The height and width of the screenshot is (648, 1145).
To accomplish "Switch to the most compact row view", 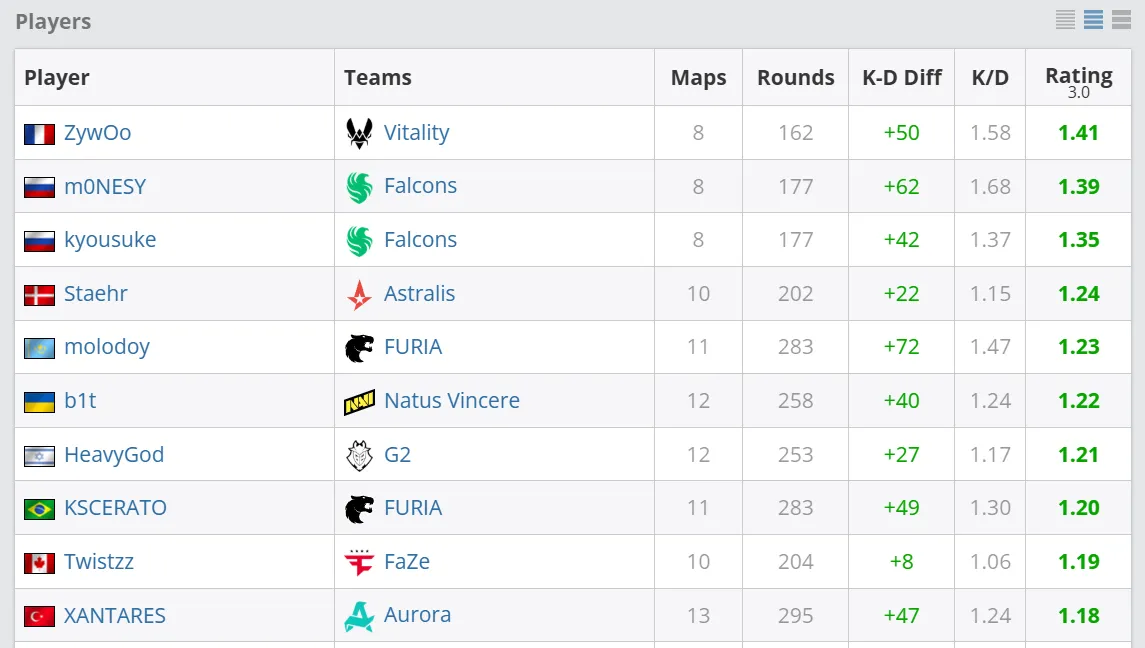I will tap(1065, 19).
